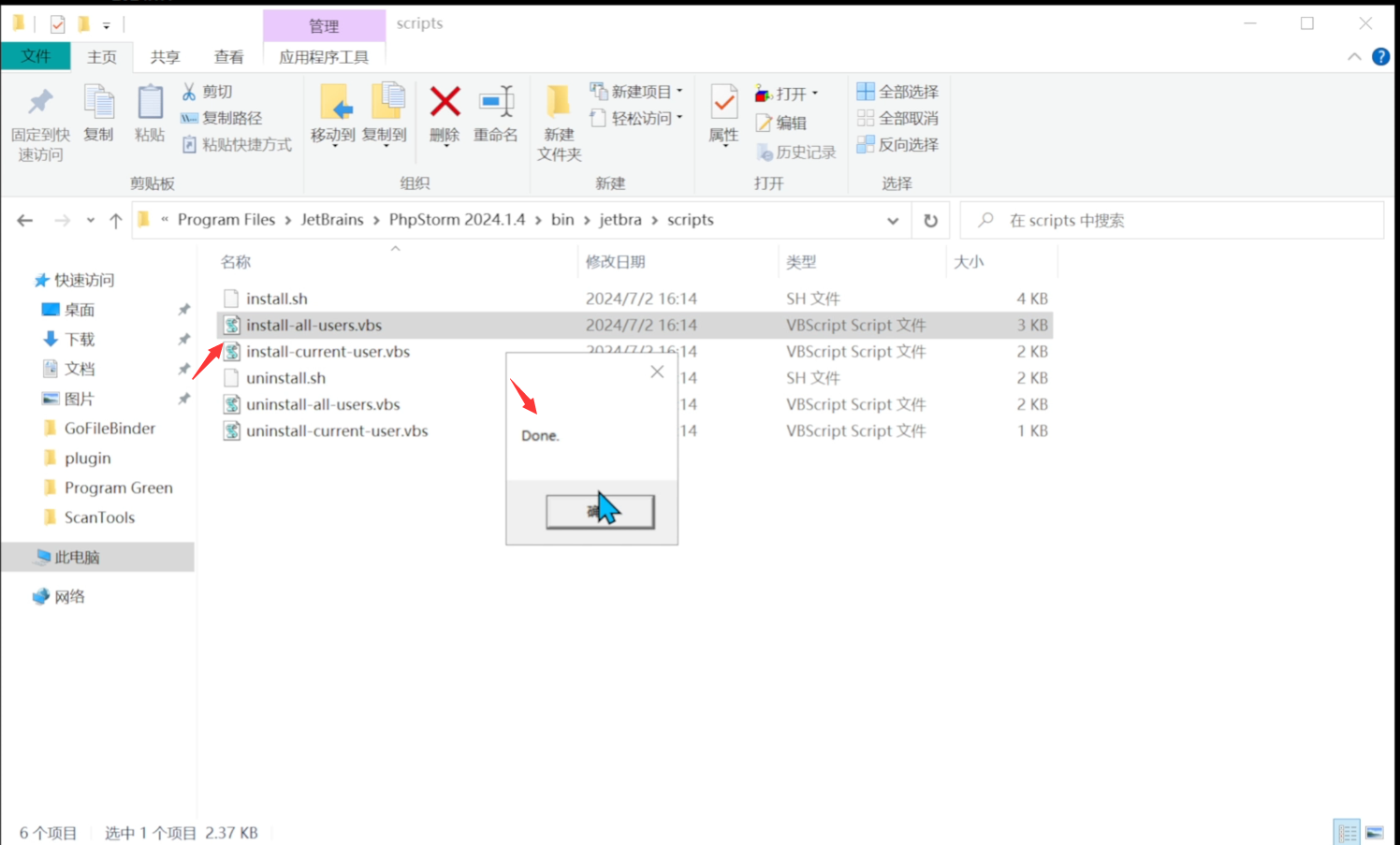Invert the selection with 反向选择
The width and height of the screenshot is (1400, 845).
[897, 144]
